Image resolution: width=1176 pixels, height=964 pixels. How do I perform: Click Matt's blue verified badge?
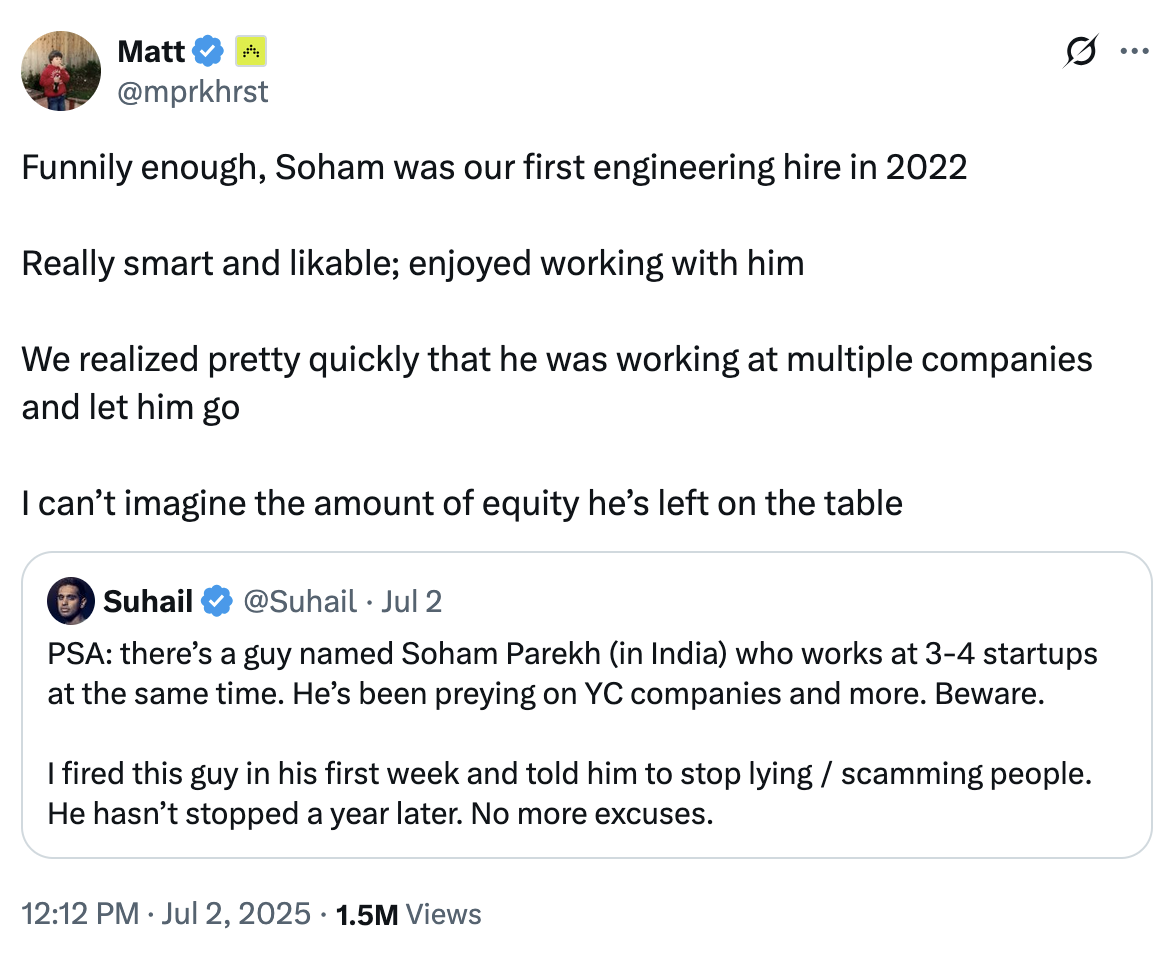208,52
